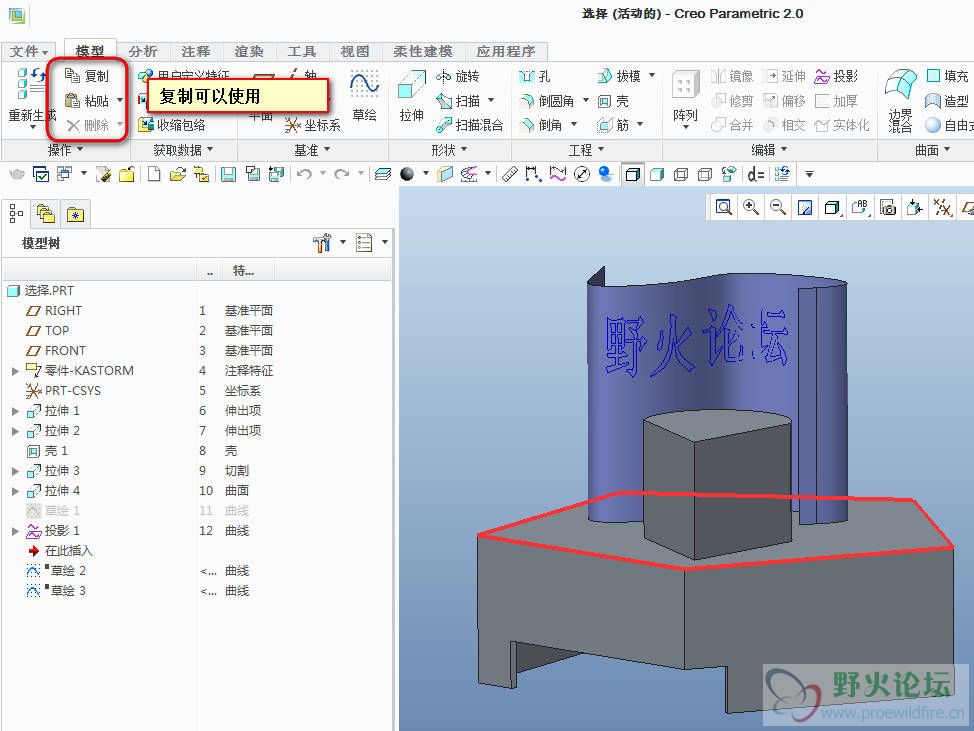The height and width of the screenshot is (731, 974).
Task: Expand the 拉伸 1 tree node
Action: [15, 411]
